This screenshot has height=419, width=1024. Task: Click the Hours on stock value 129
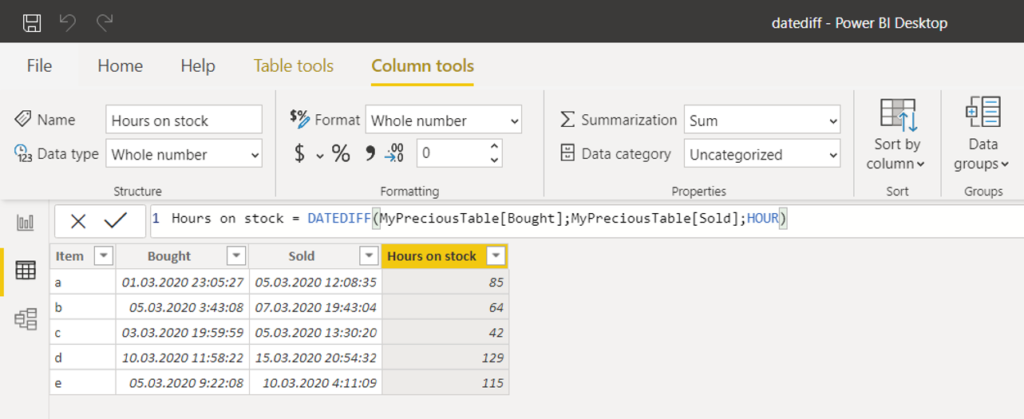[445, 358]
